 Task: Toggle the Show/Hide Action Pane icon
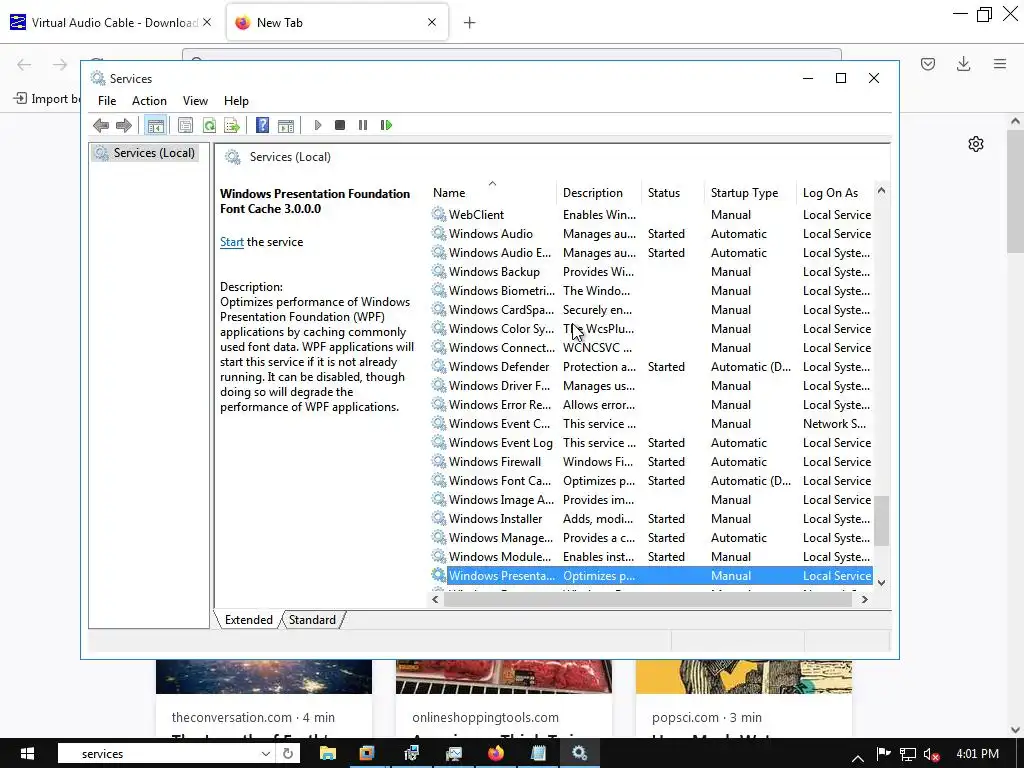click(285, 125)
